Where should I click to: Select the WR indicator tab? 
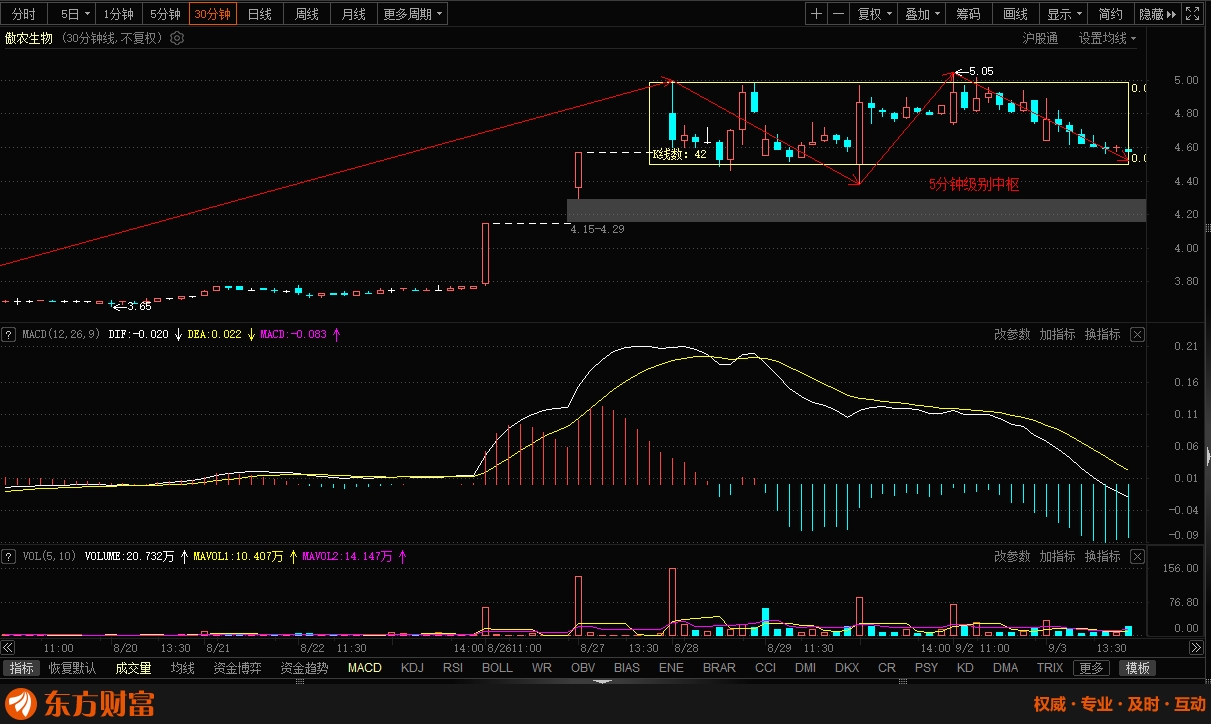point(541,668)
